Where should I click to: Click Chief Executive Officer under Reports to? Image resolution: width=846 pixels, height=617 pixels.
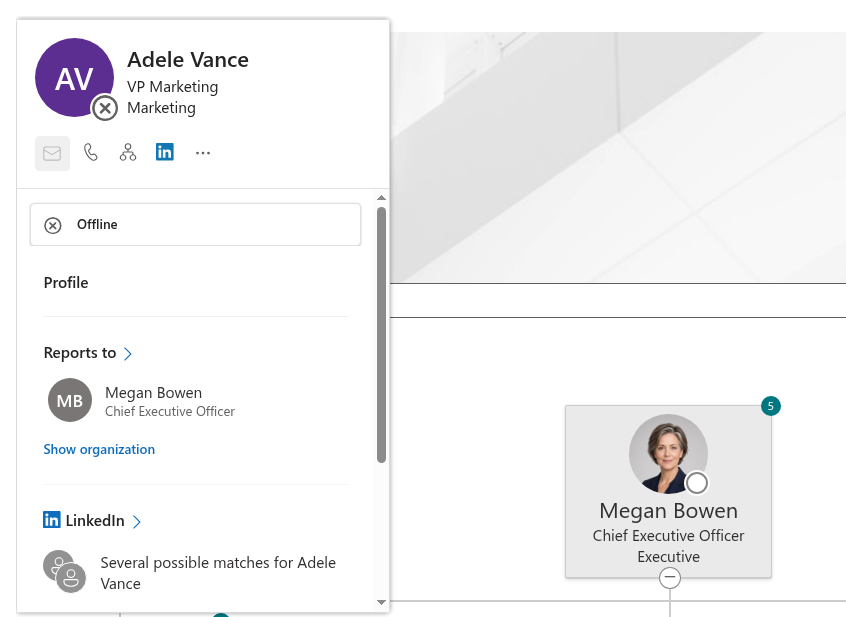170,412
